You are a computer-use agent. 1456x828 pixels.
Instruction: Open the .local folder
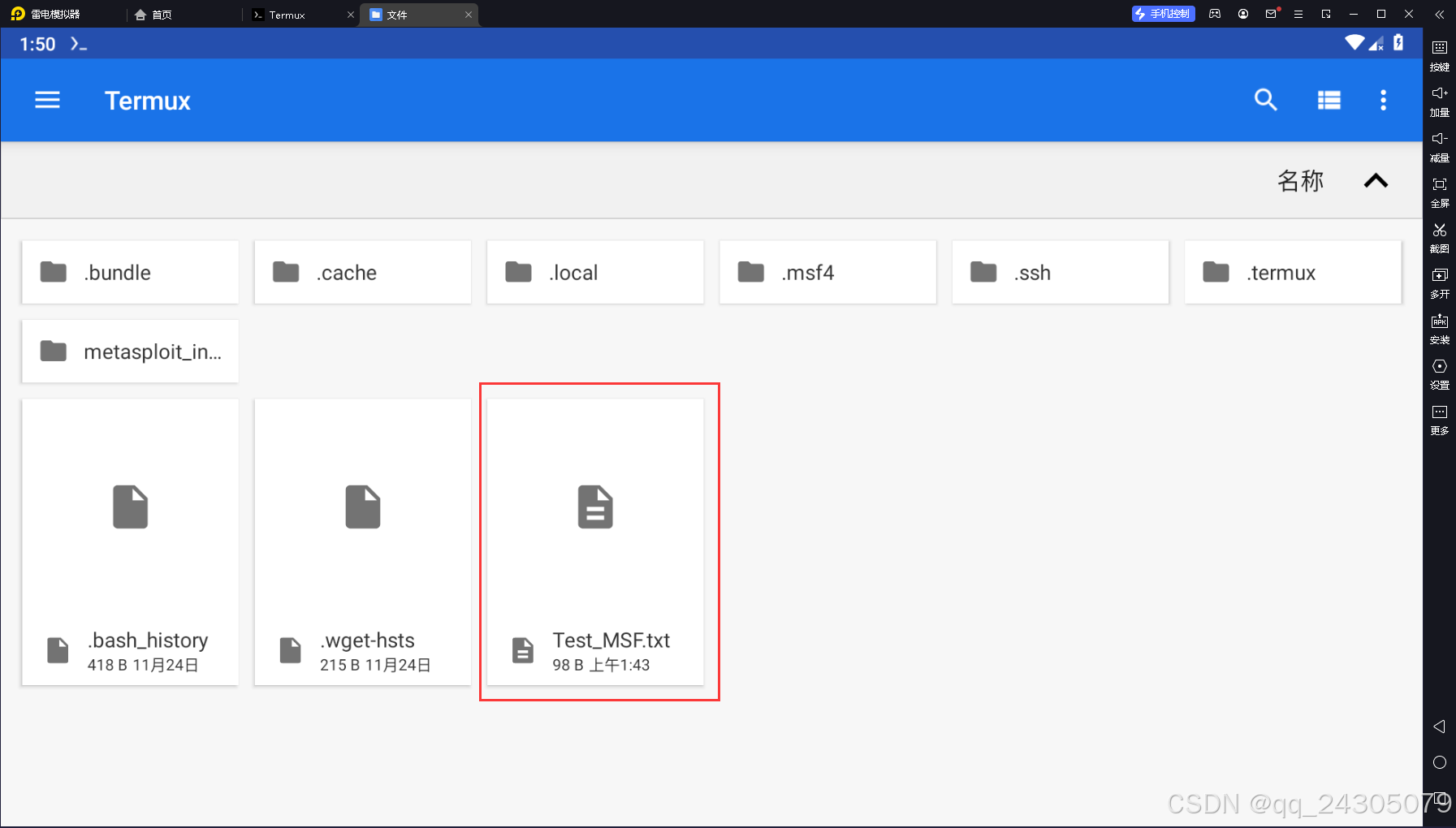595,272
